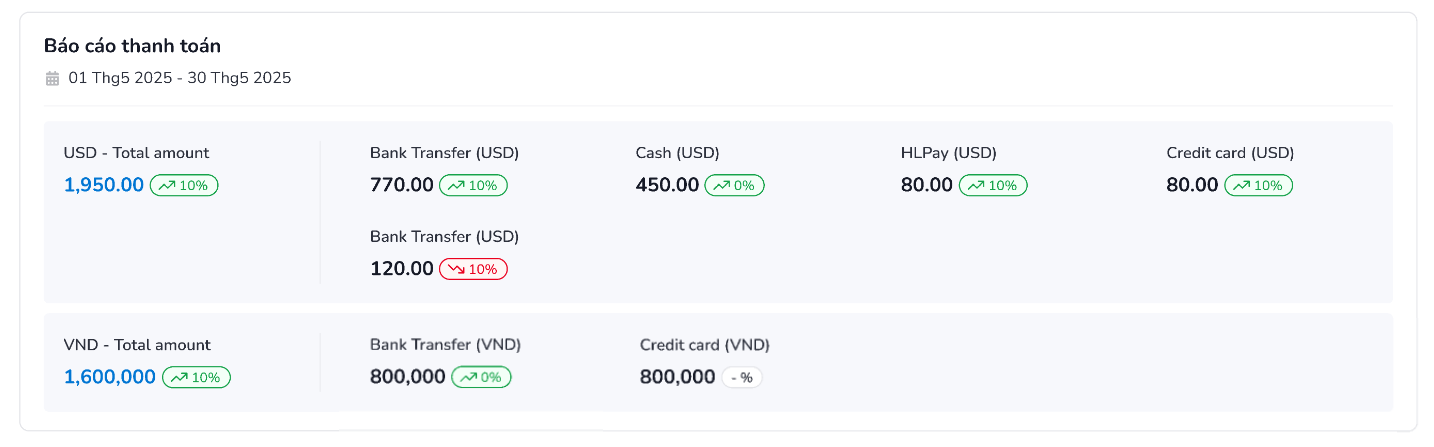The image size is (1434, 447).
Task: Click the red down-trend badge beside 120.00
Action: pyautogui.click(x=474, y=269)
